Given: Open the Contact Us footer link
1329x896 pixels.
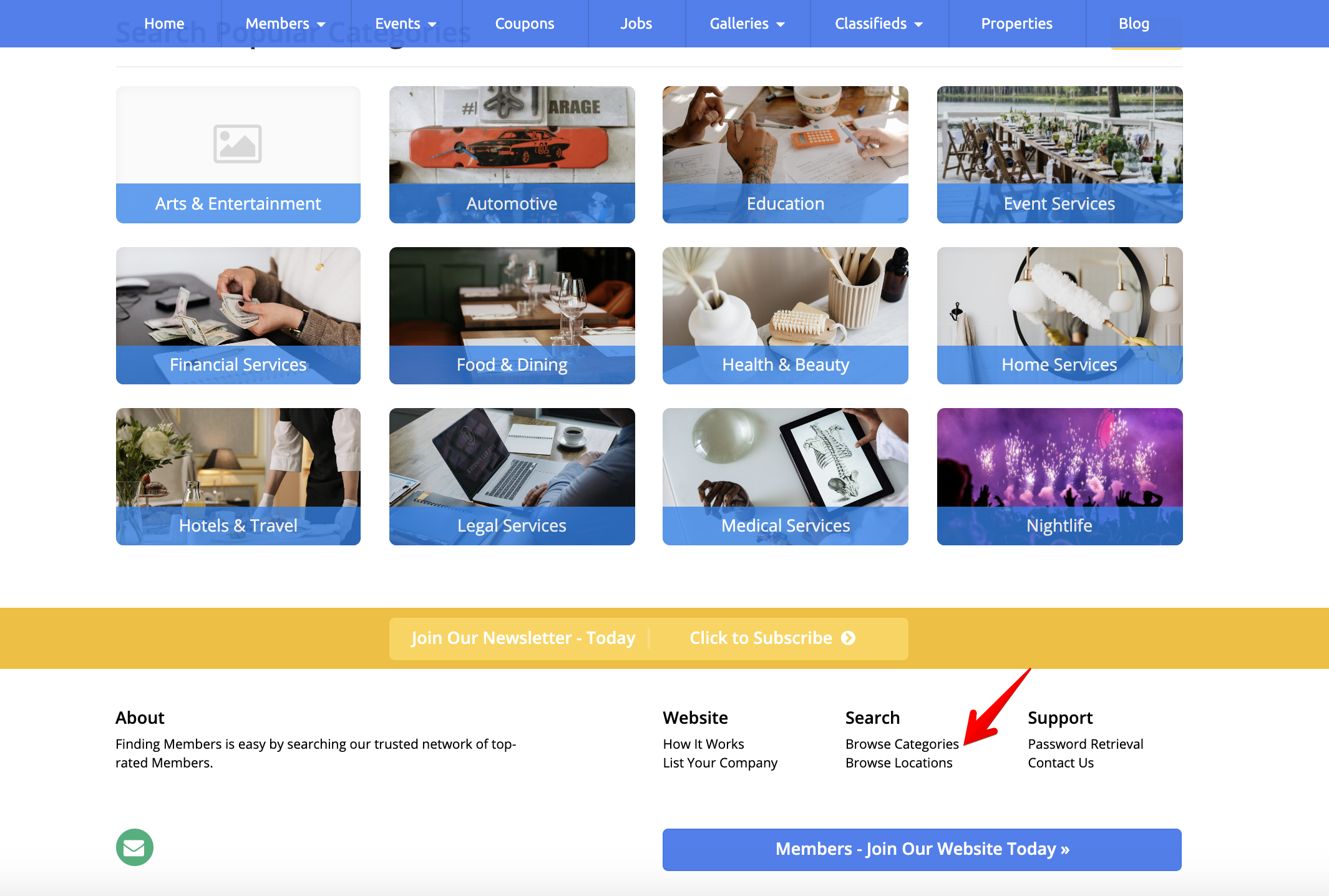Looking at the screenshot, I should [1061, 762].
